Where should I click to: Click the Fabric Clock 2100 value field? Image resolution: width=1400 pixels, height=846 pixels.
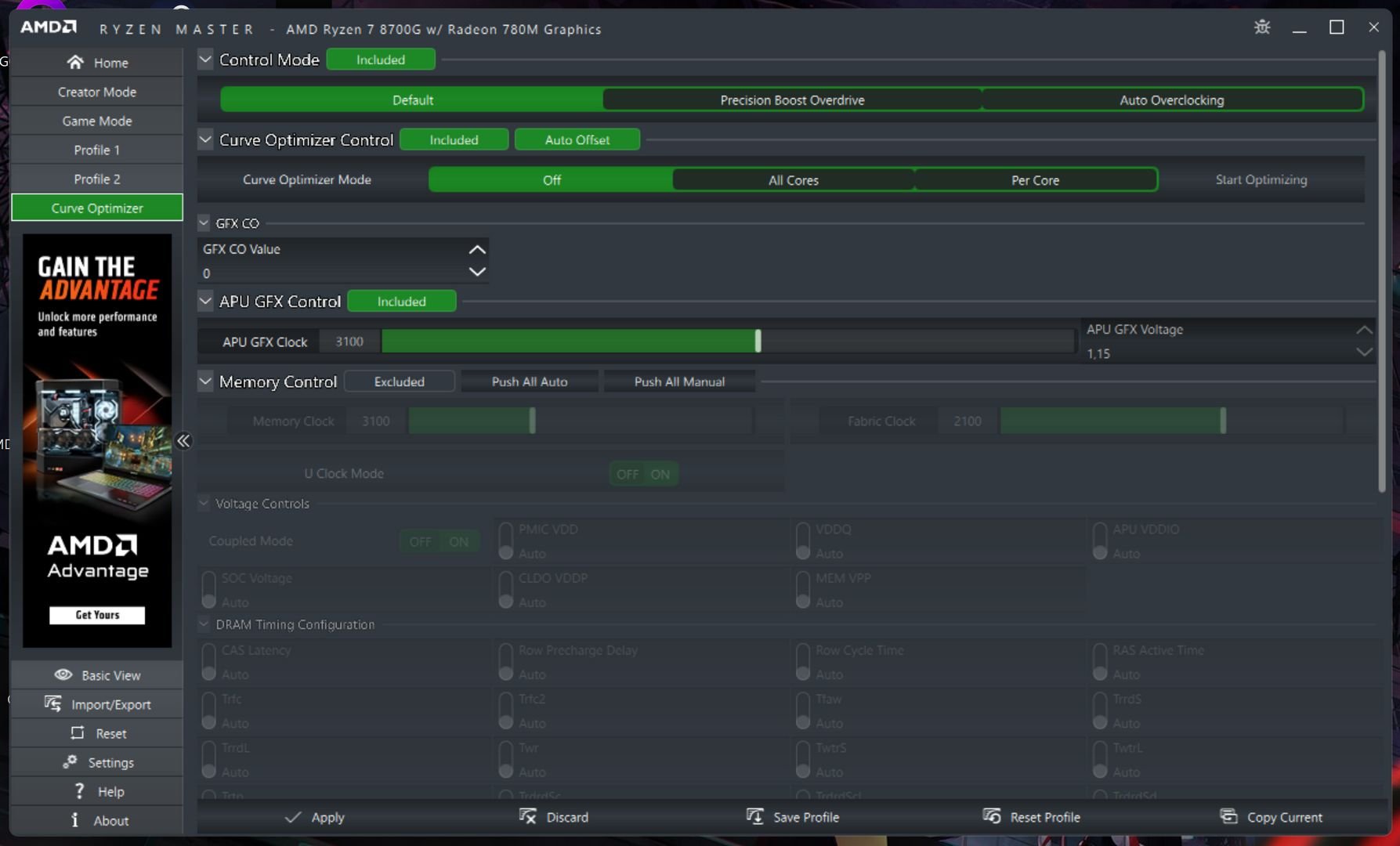pos(968,421)
